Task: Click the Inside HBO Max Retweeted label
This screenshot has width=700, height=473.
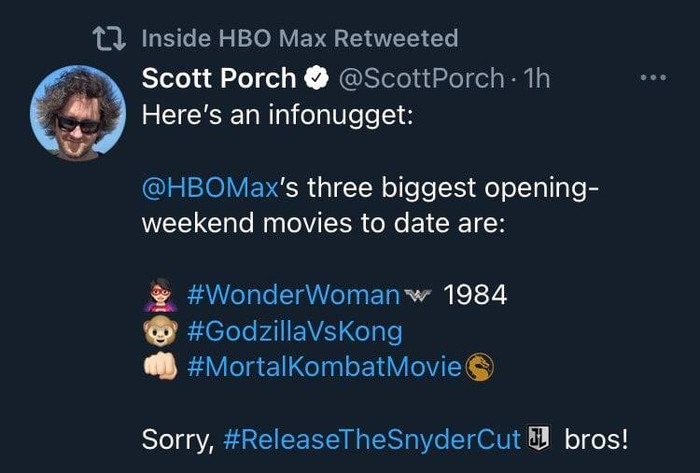Action: pos(300,38)
